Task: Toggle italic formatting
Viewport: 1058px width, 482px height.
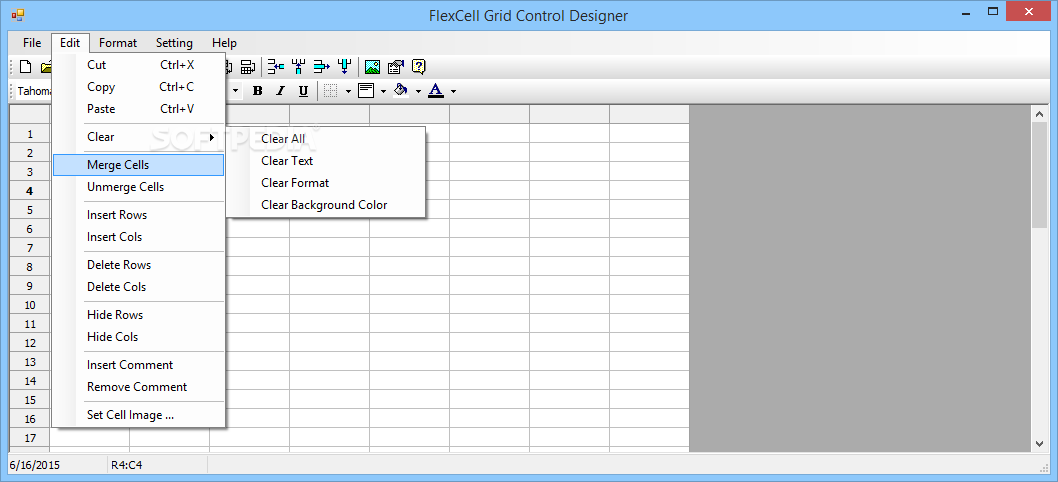Action: pyautogui.click(x=281, y=91)
